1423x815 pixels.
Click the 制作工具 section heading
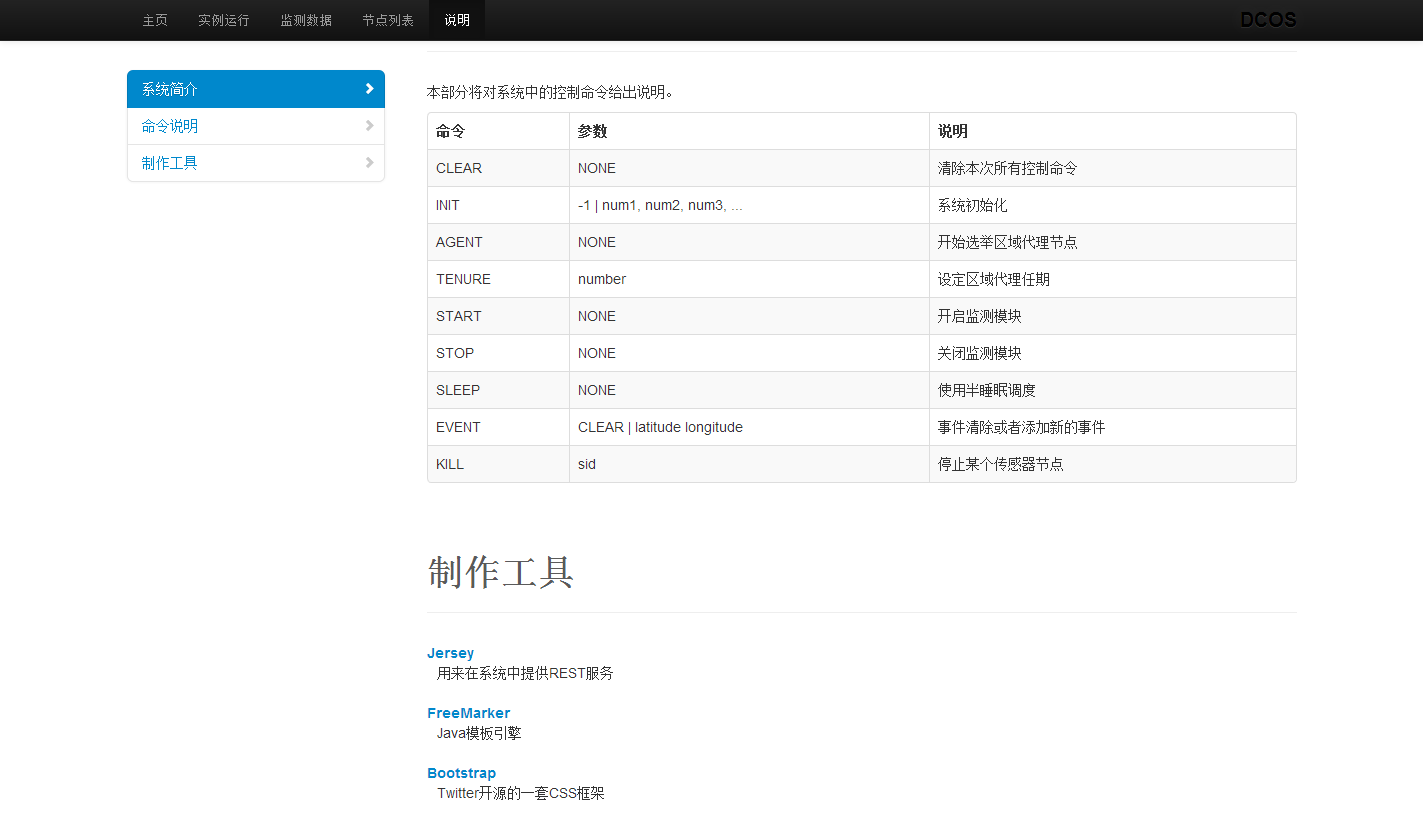501,572
